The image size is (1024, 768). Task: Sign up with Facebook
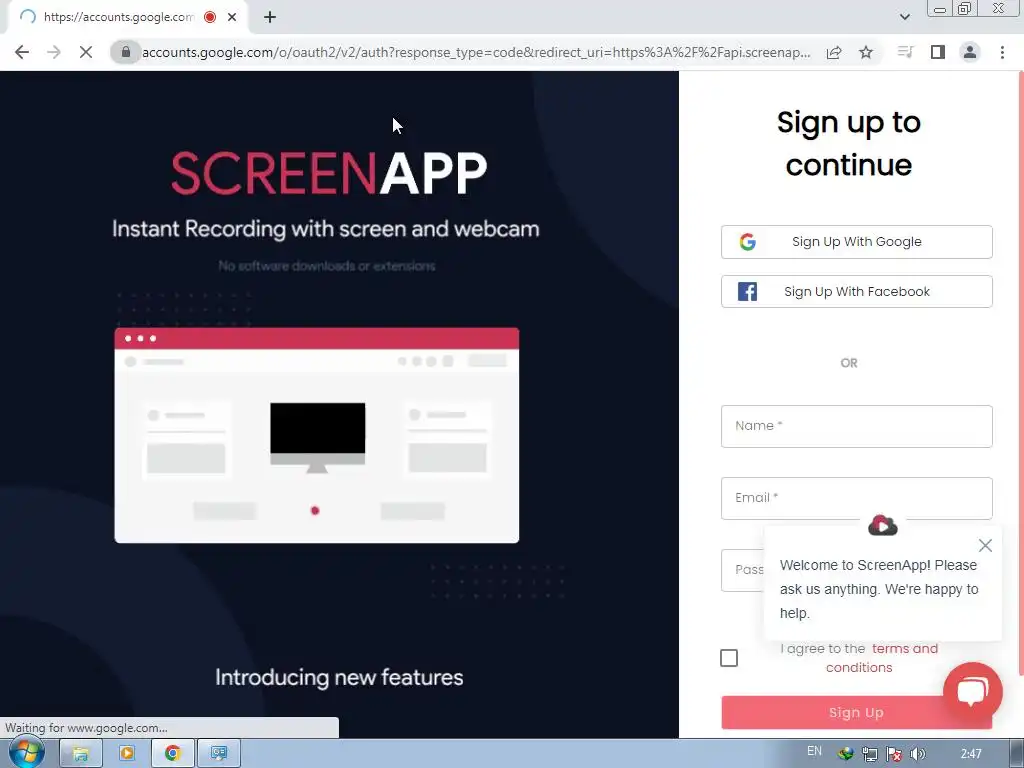coord(856,291)
